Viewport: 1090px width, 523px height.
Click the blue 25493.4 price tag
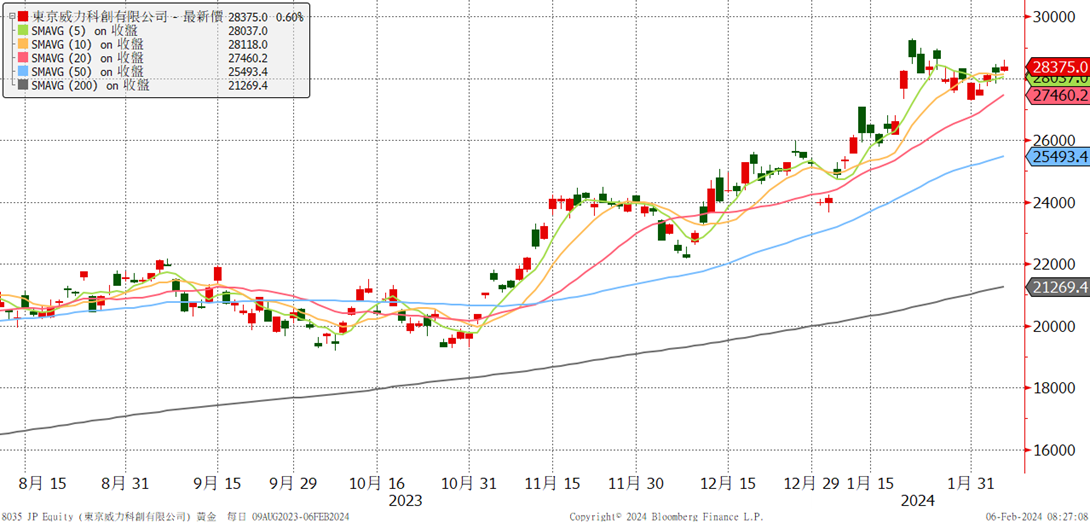click(x=1057, y=157)
